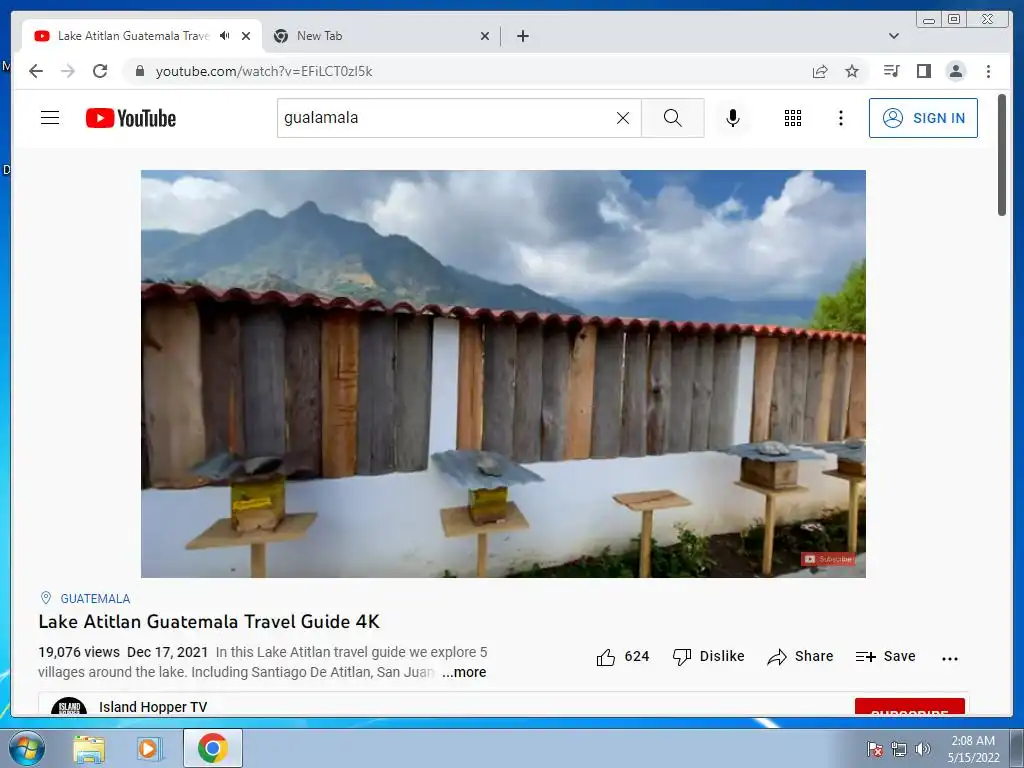The height and width of the screenshot is (768, 1024).
Task: Share this page from address bar
Action: click(x=820, y=71)
